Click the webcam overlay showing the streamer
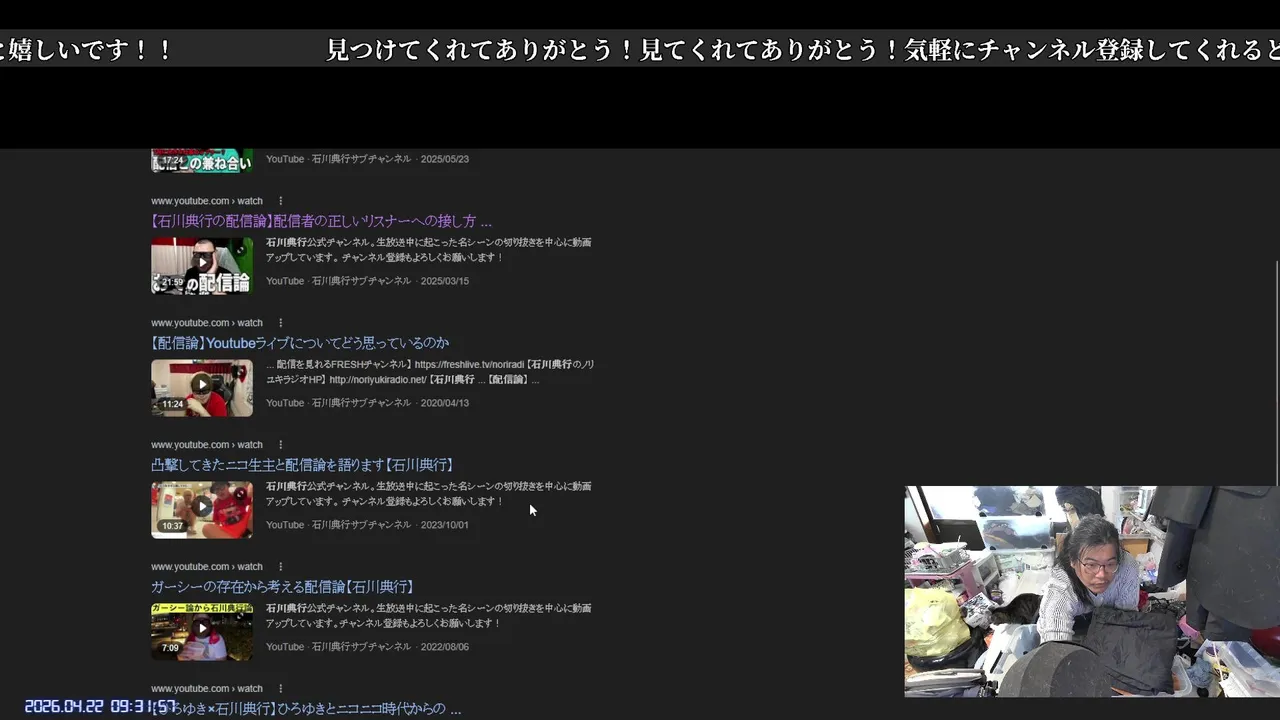The height and width of the screenshot is (720, 1280). [1091, 591]
